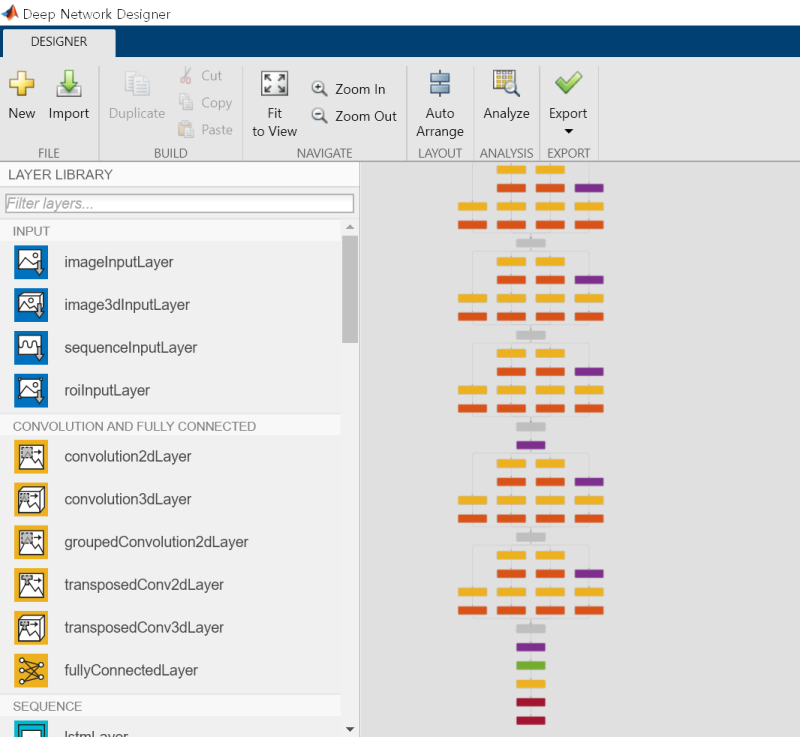Click the Auto Arrange icon

pyautogui.click(x=440, y=83)
